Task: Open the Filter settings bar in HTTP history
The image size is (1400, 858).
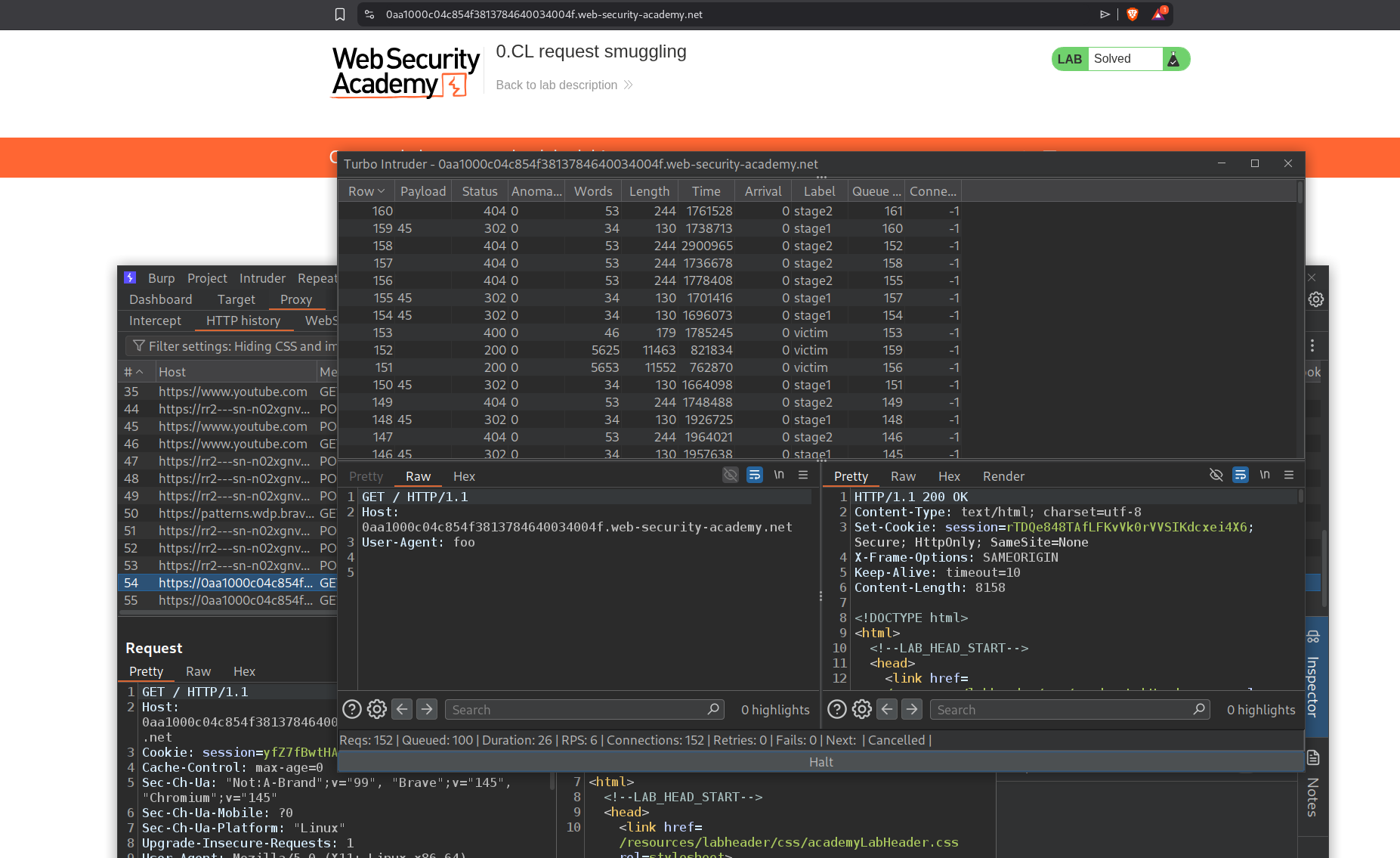Action: [x=234, y=346]
